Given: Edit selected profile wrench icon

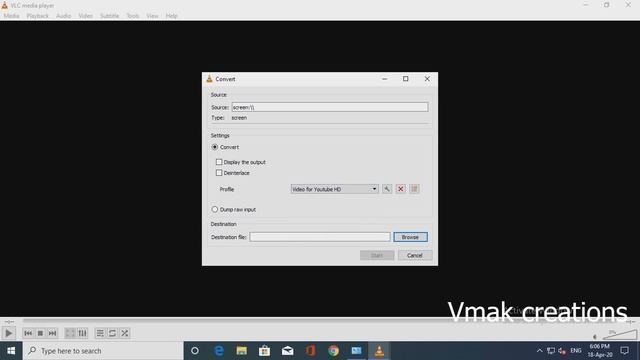Looking at the screenshot, I should (387, 189).
